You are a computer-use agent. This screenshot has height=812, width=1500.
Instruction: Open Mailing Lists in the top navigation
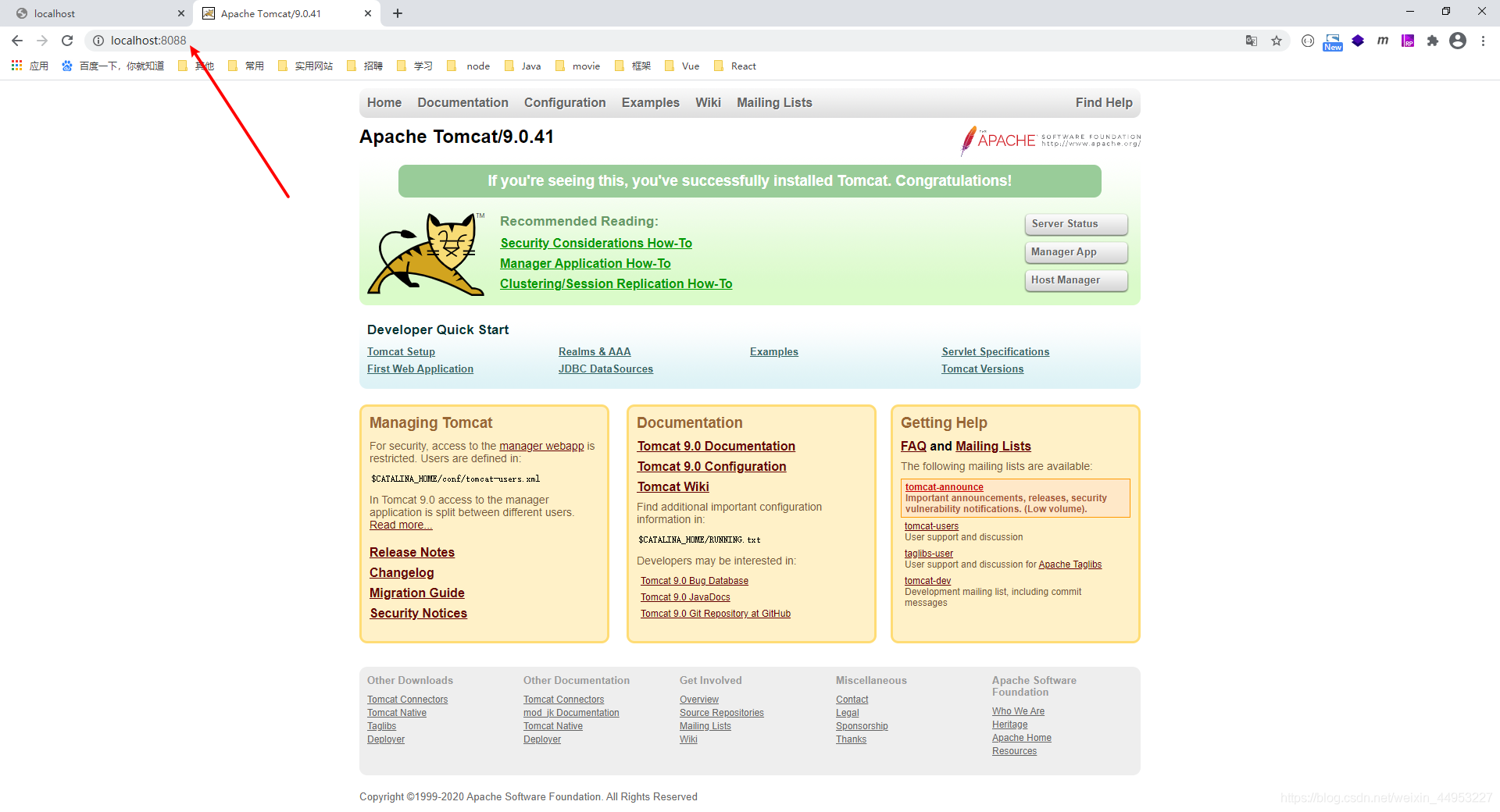click(774, 103)
